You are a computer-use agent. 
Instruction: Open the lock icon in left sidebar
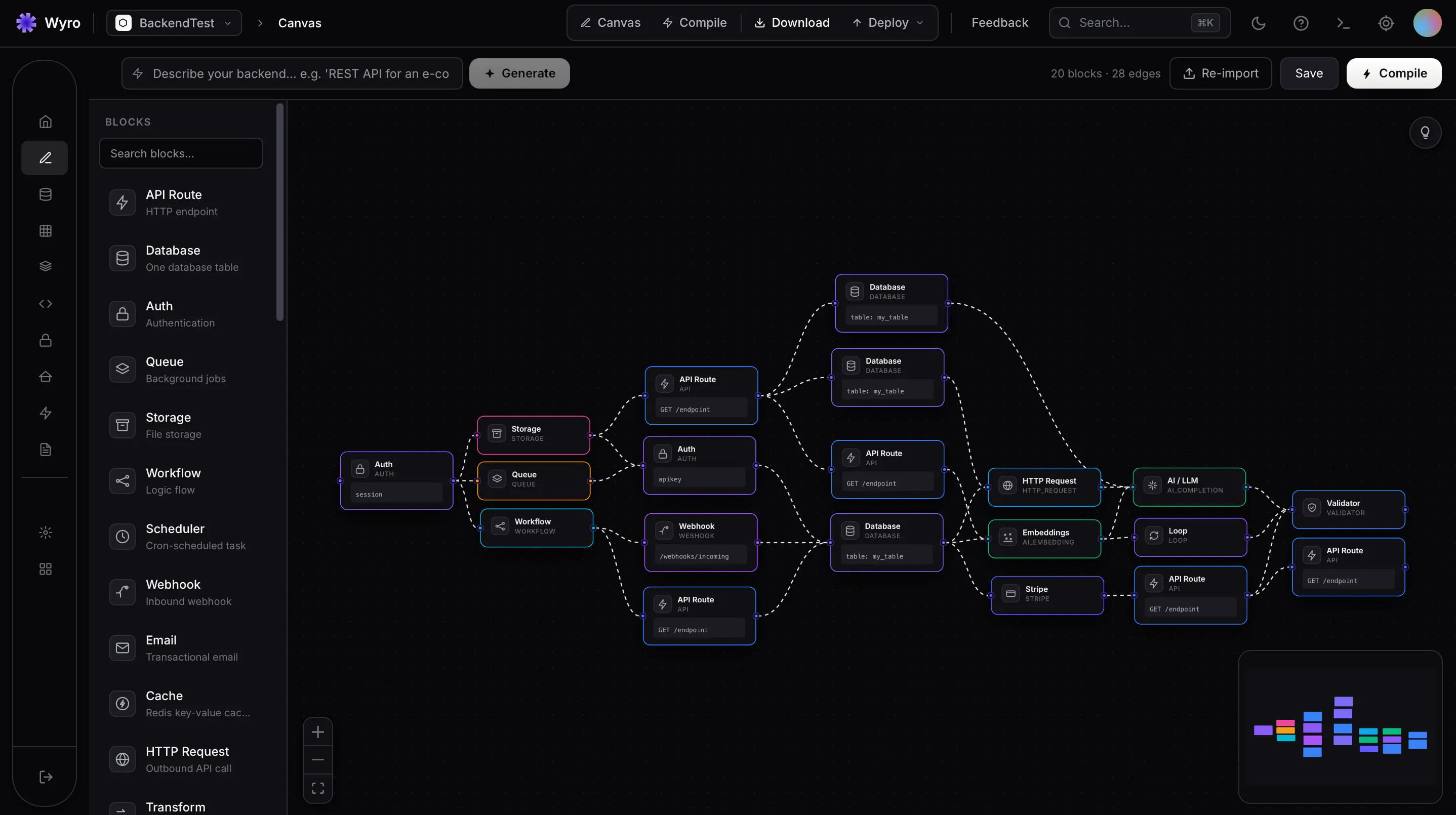[x=45, y=340]
